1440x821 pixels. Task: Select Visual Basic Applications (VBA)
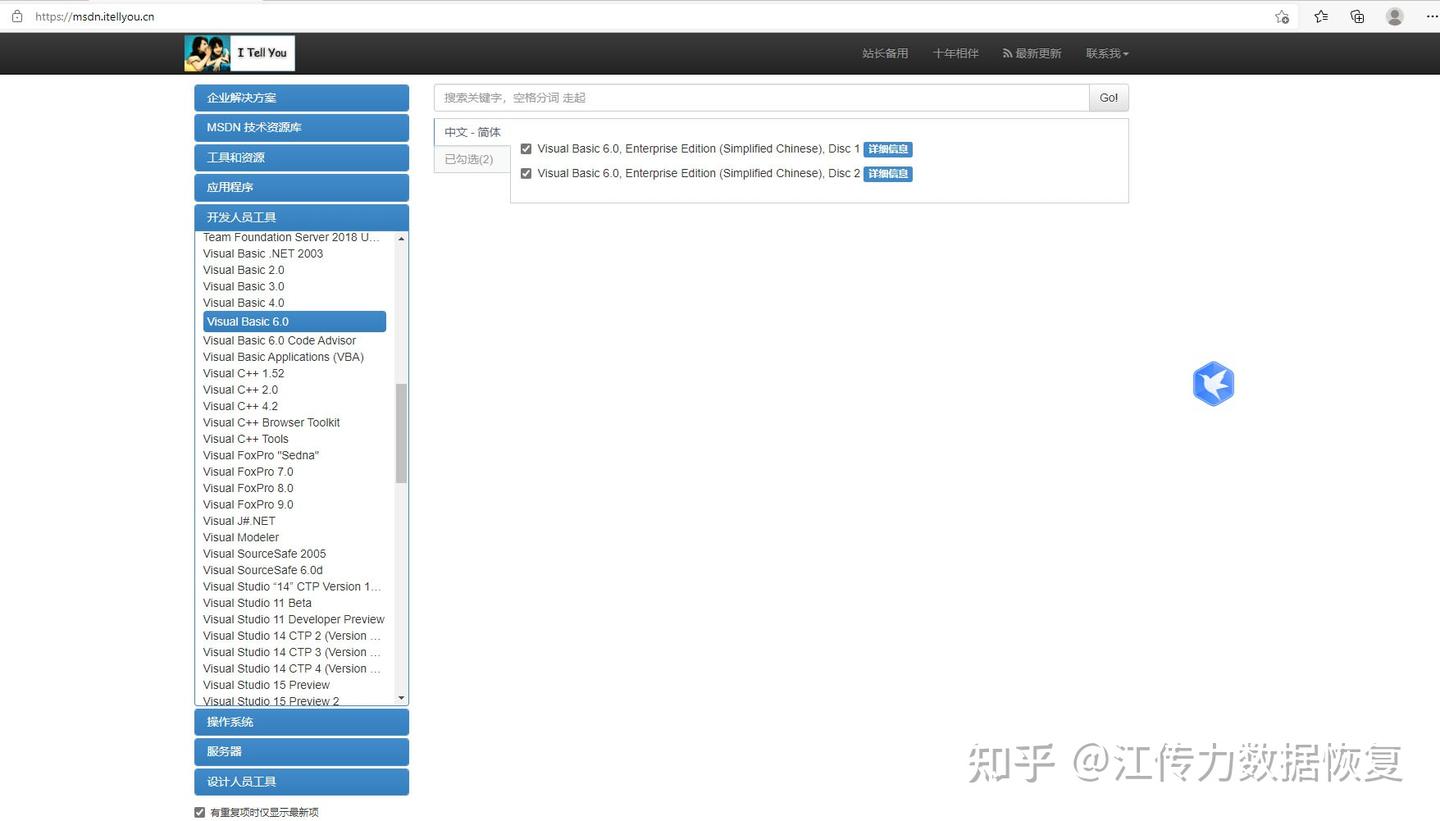pyautogui.click(x=283, y=357)
